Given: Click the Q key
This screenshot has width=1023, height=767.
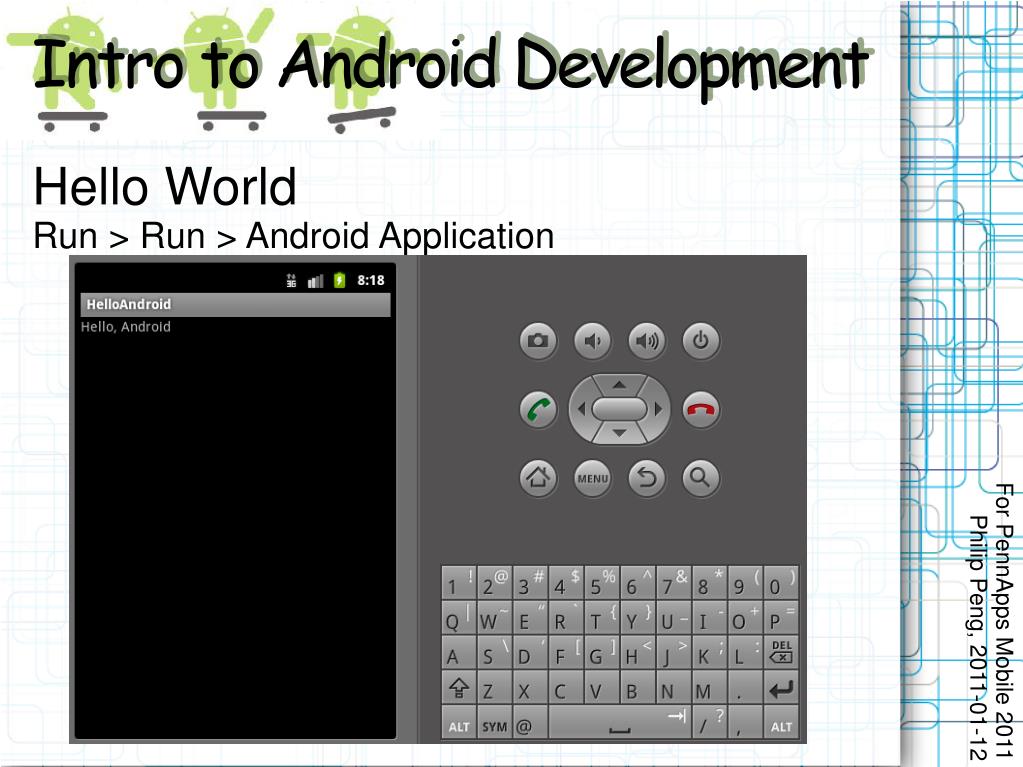Looking at the screenshot, I should [459, 618].
